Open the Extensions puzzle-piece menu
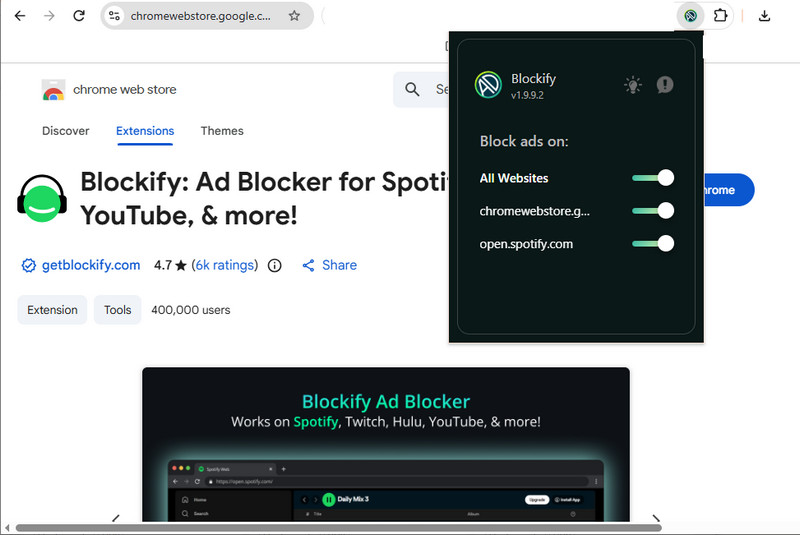Viewport: 800px width, 535px height. 720,16
